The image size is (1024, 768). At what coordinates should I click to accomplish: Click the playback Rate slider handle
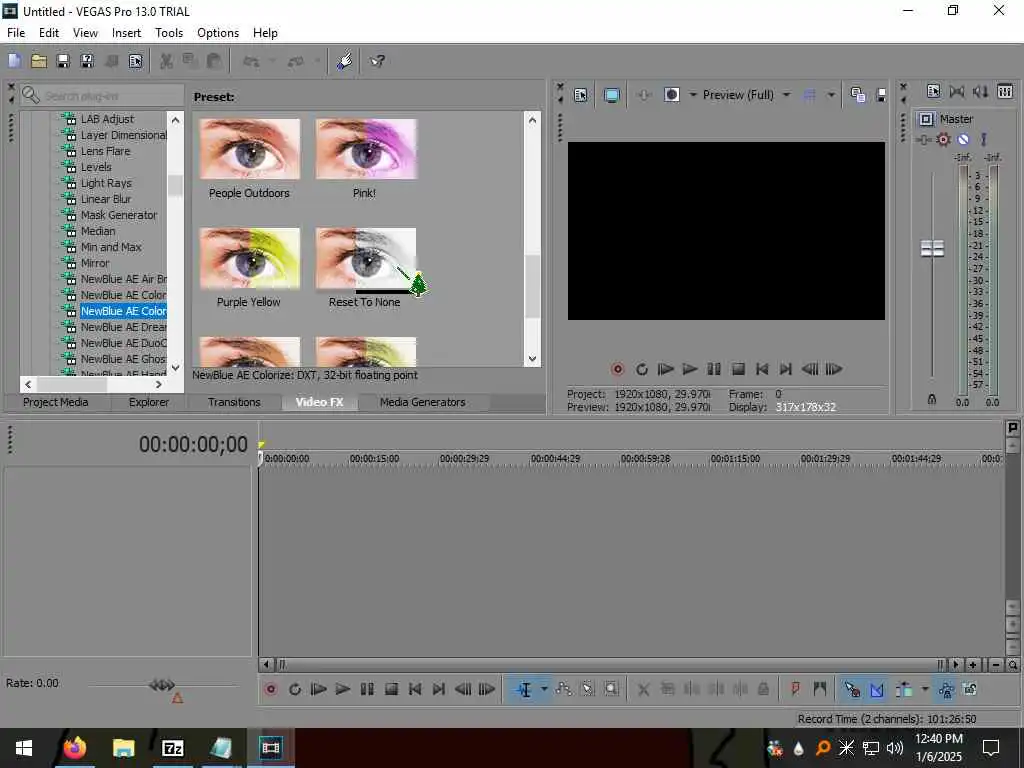click(161, 684)
